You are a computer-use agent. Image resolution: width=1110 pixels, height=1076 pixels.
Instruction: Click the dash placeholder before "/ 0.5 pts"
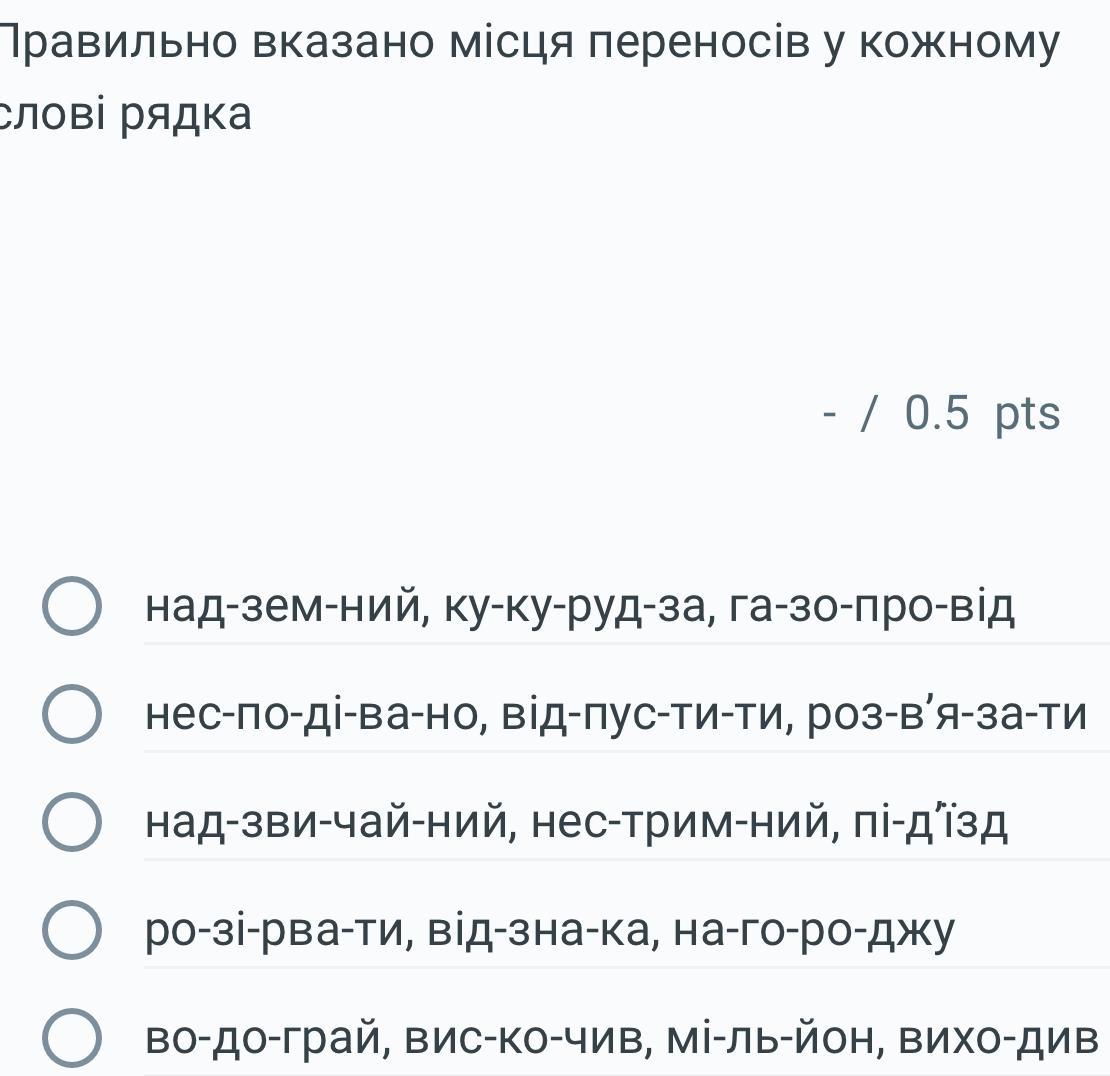829,413
